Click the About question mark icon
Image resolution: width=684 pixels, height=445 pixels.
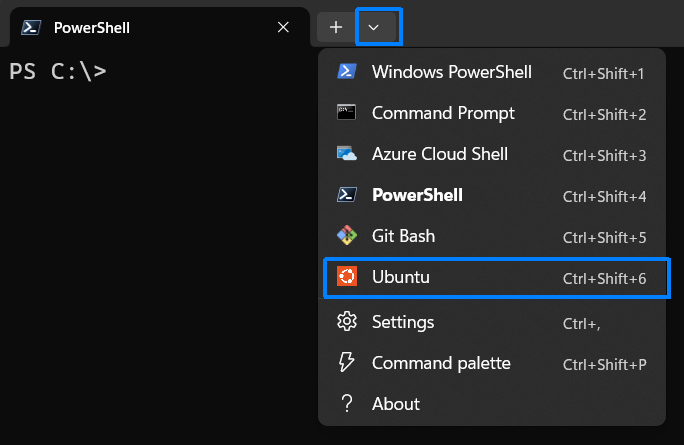click(x=347, y=404)
